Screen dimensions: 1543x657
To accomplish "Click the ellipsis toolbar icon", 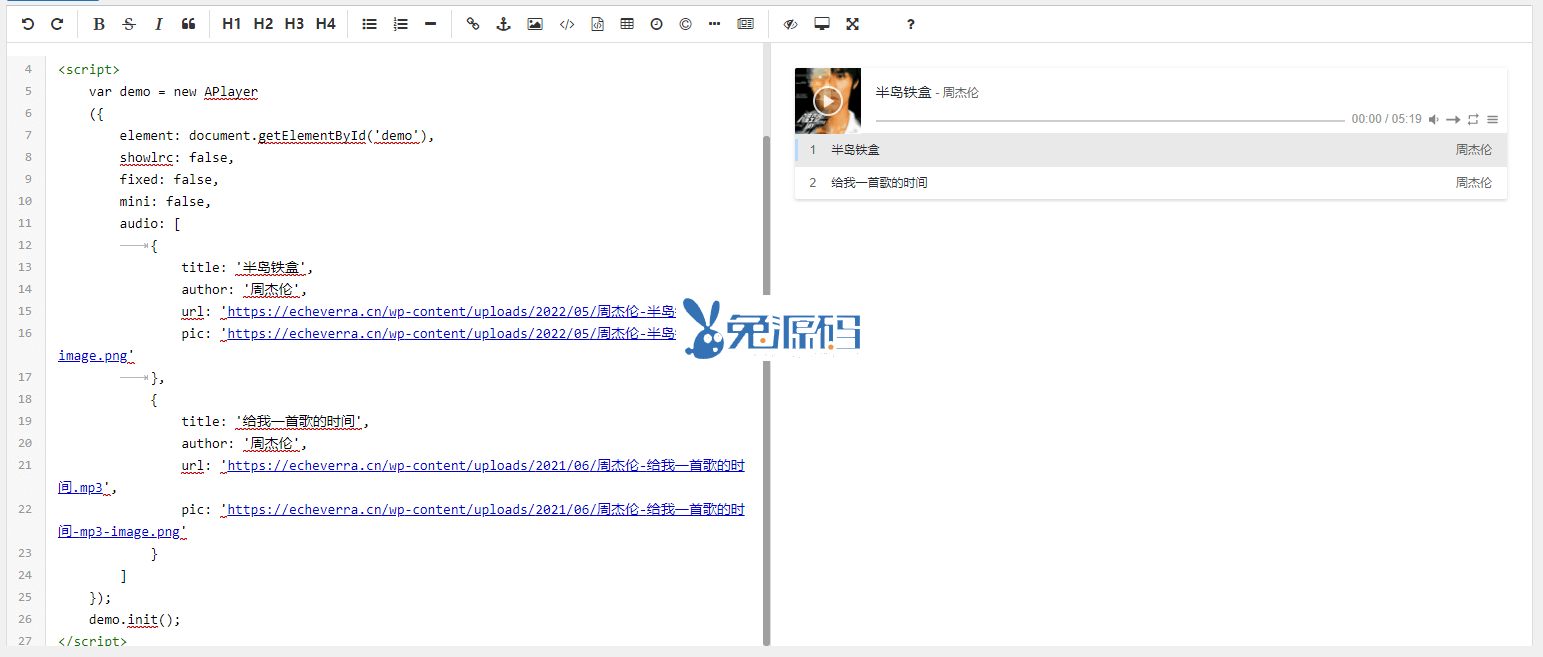I will [714, 24].
